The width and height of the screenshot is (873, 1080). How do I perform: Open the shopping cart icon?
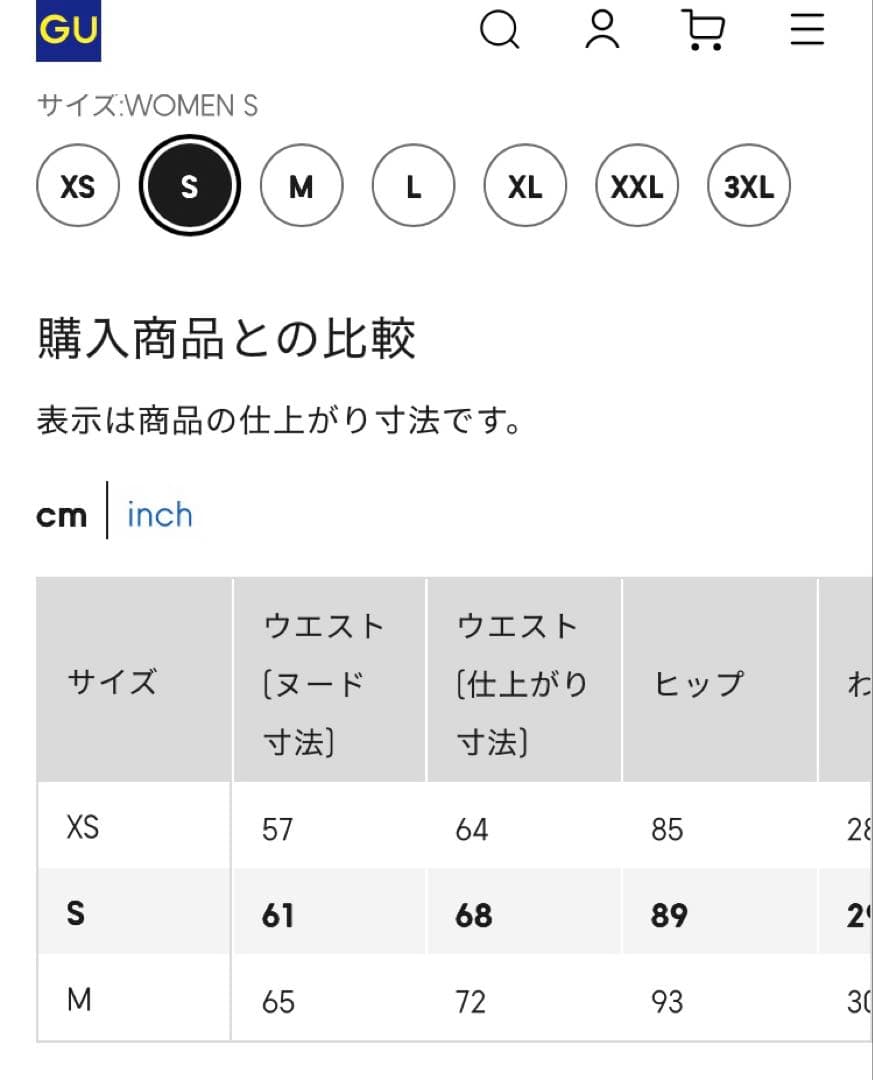[x=703, y=30]
